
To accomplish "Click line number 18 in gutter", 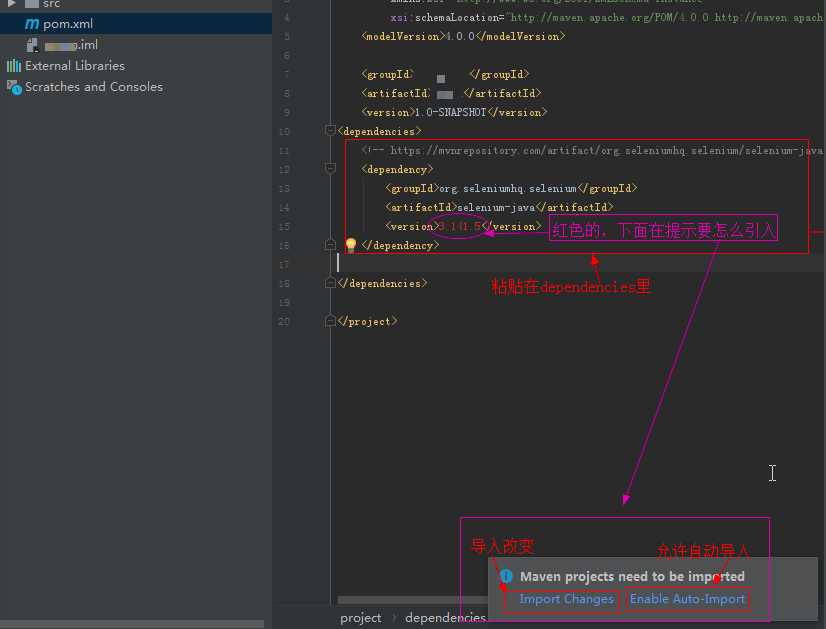I will [284, 283].
